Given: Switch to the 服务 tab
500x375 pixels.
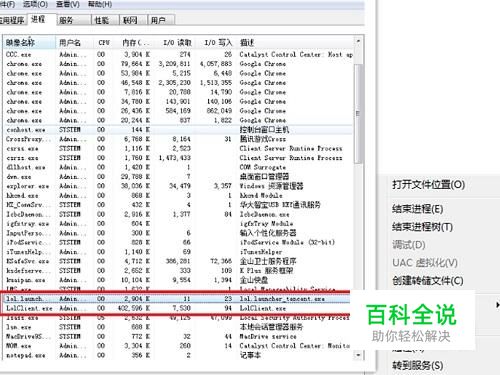Looking at the screenshot, I should pos(73,20).
